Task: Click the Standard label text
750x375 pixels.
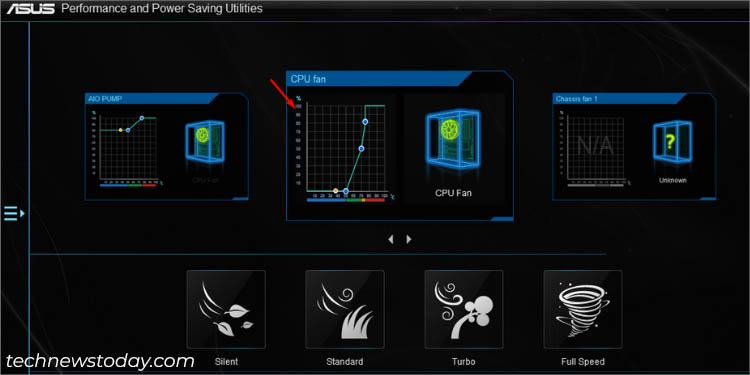Action: click(x=344, y=362)
